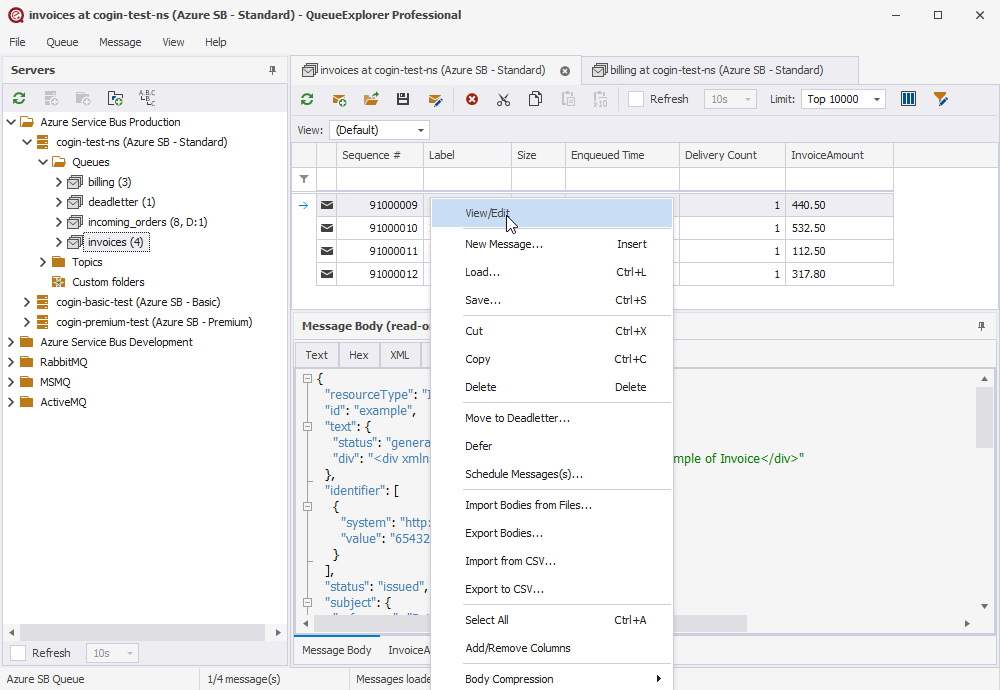Screen dimensions: 1000x690
Task: Expand the billing (3) queue node
Action: 59,182
